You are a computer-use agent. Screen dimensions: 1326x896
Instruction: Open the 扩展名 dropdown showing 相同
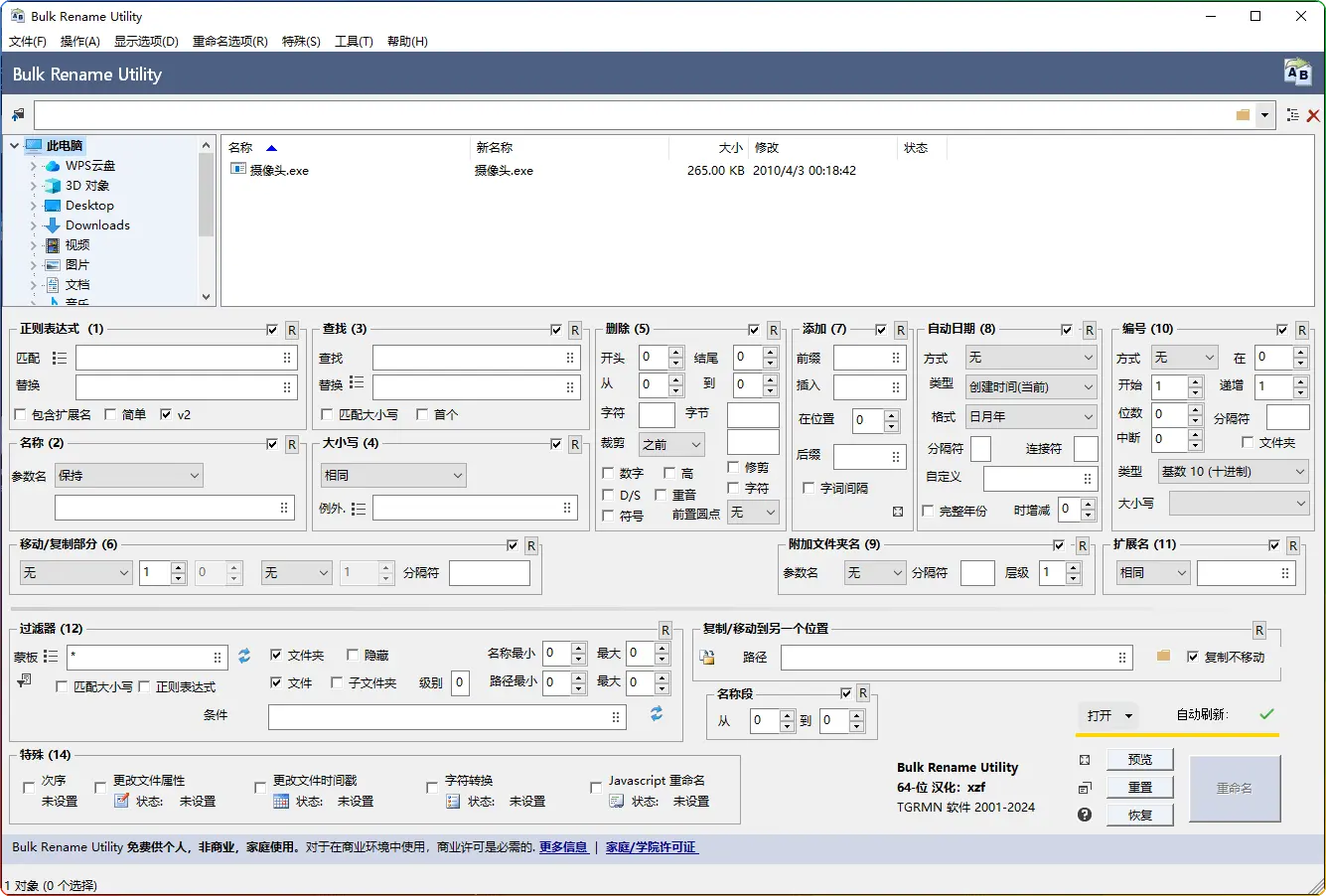click(x=1152, y=573)
